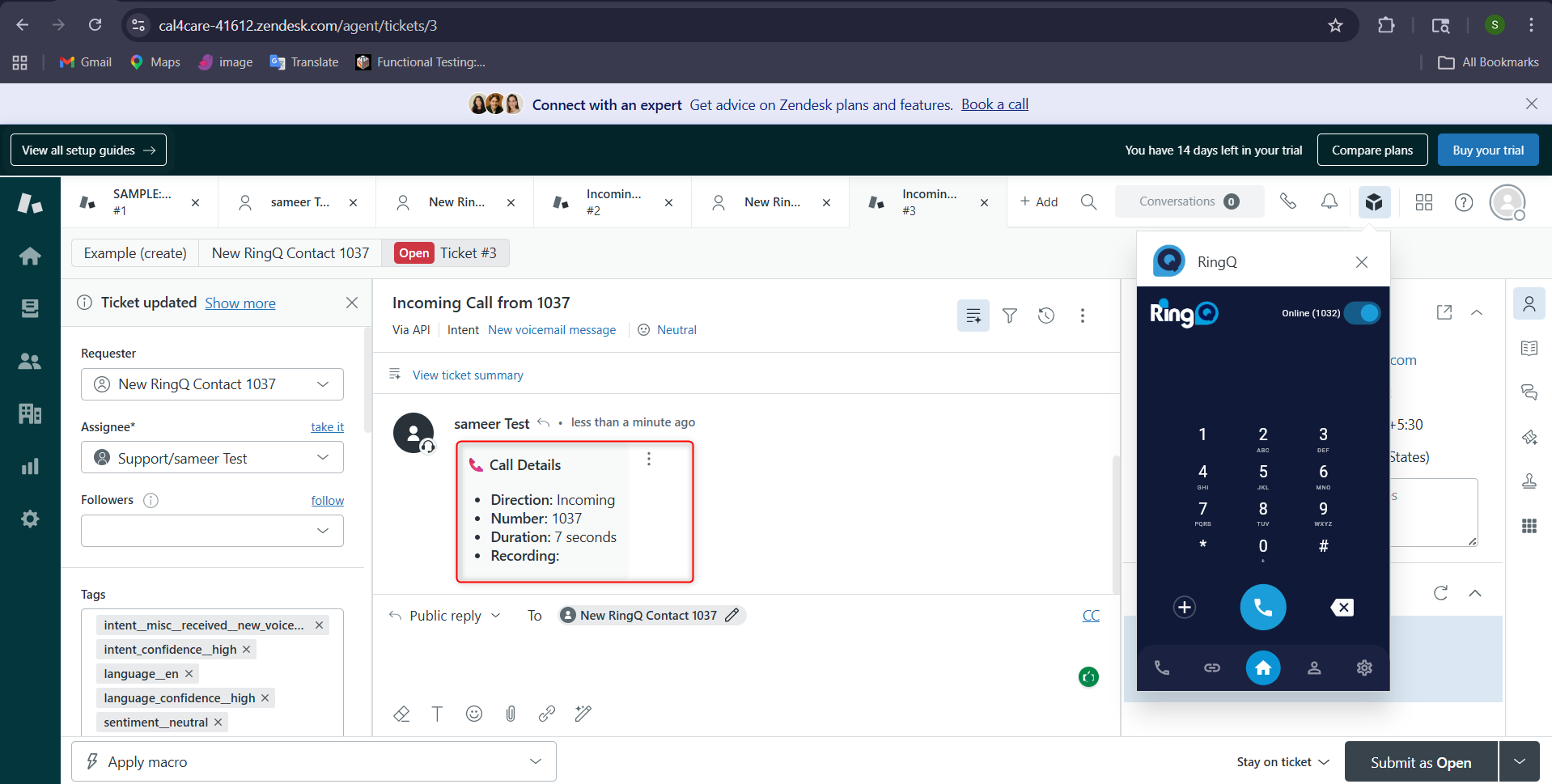Screen dimensions: 1552x784
Task: Click the RingQ green call button
Action: [x=1263, y=607]
